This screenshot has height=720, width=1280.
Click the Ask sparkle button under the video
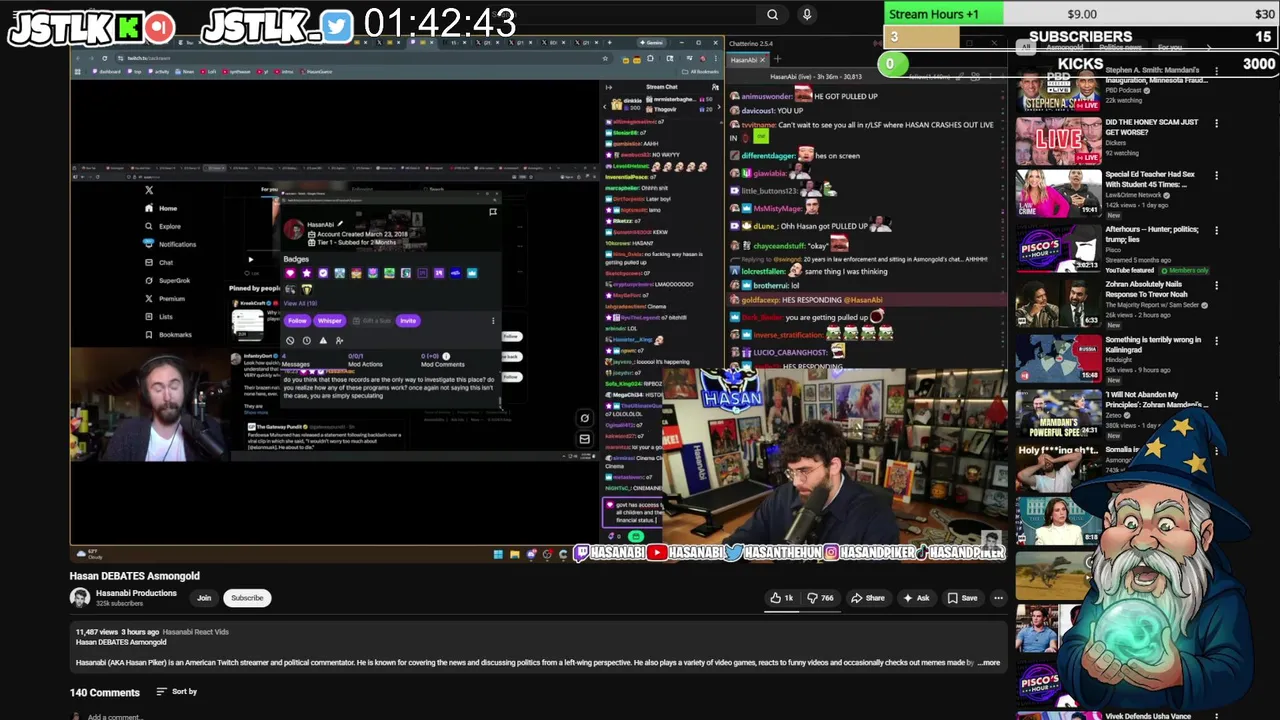[916, 598]
